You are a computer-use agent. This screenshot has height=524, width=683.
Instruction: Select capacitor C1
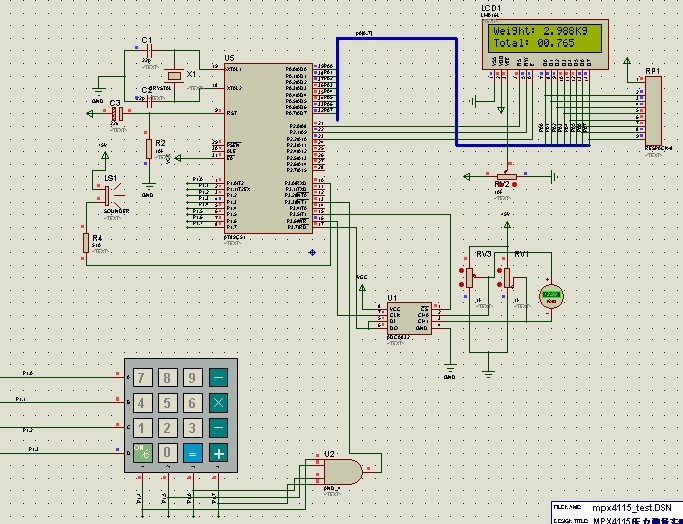(x=148, y=51)
